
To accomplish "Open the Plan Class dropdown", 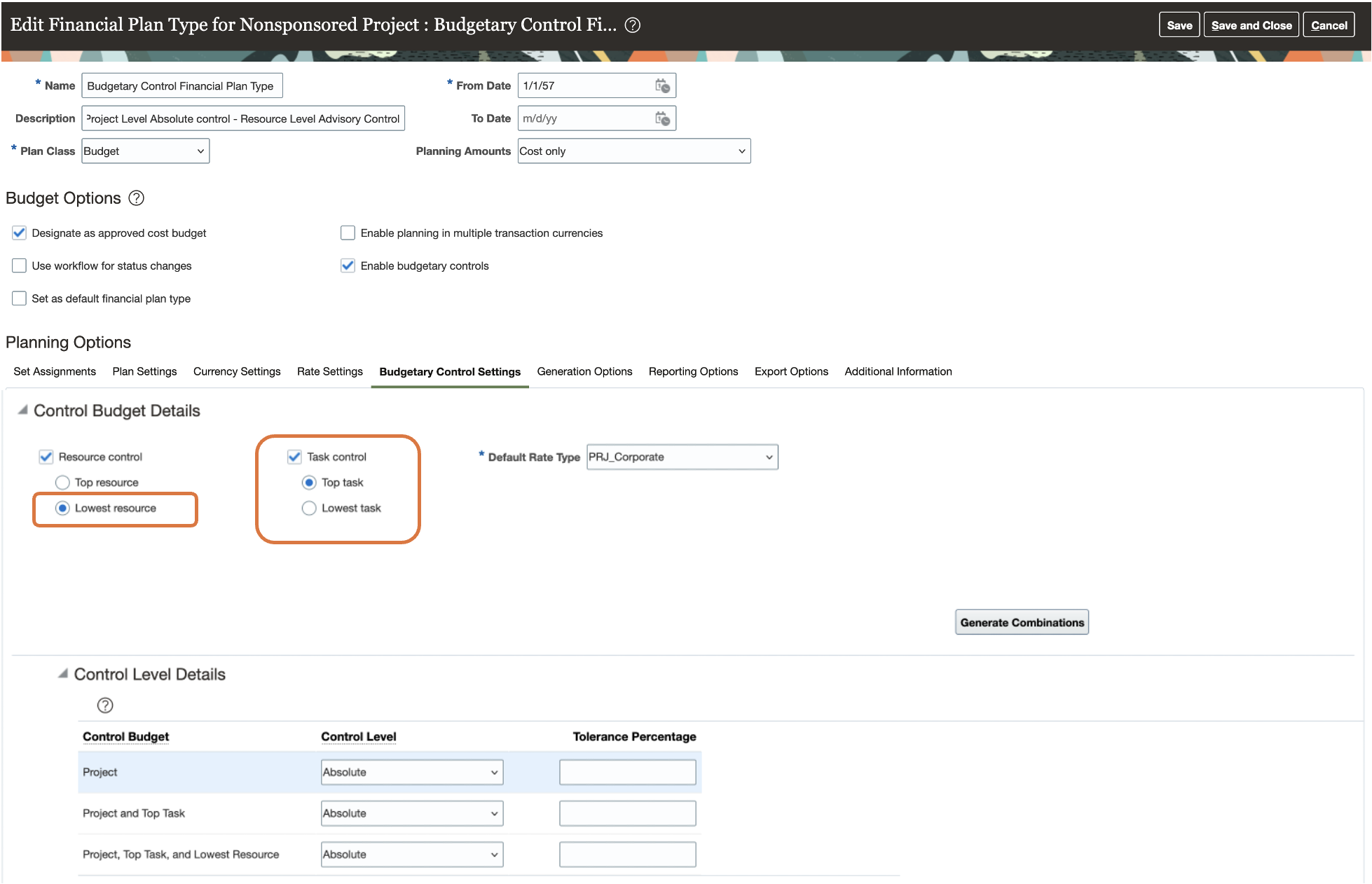I will coord(145,151).
